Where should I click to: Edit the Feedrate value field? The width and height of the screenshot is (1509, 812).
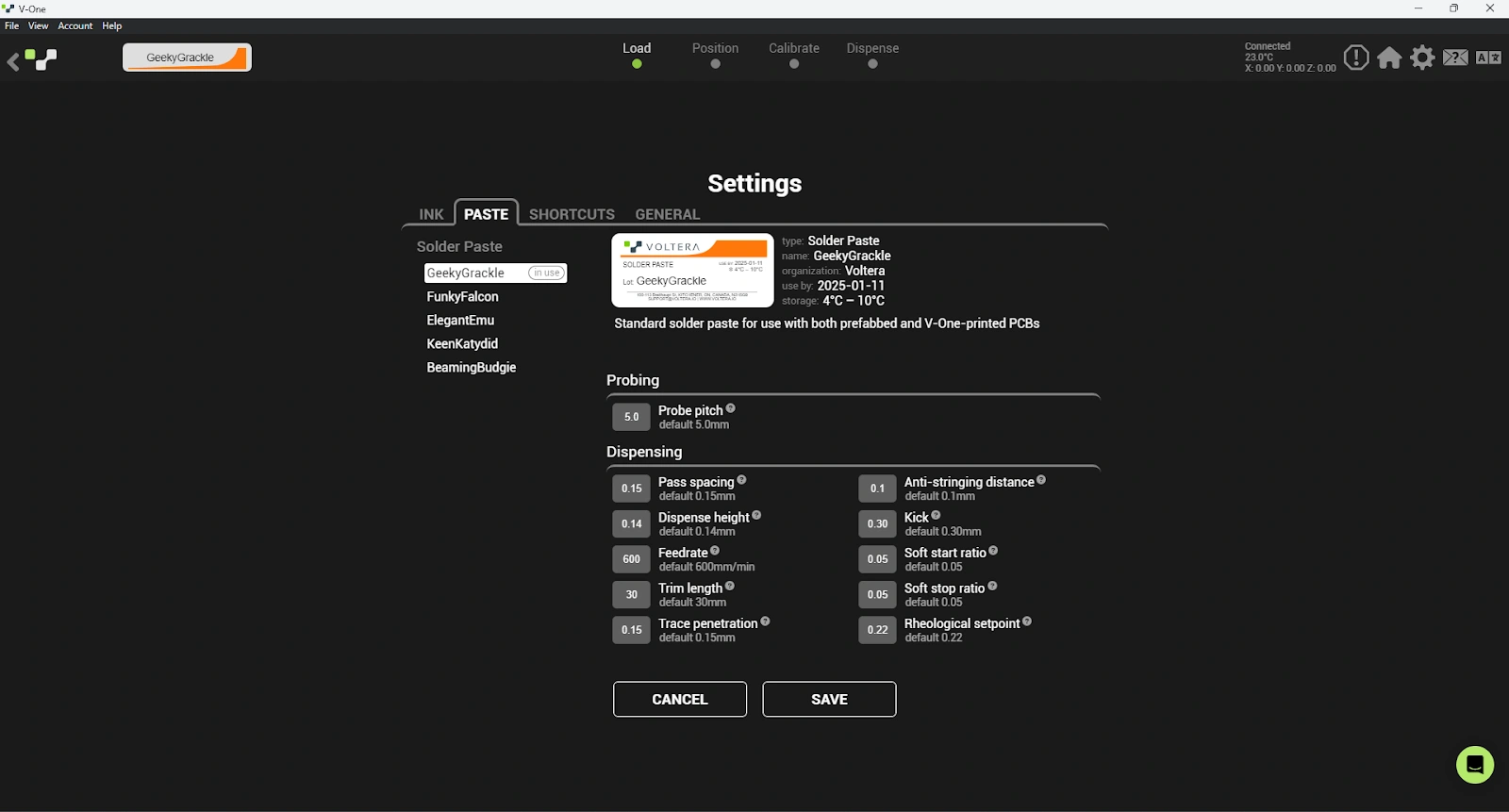(631, 559)
